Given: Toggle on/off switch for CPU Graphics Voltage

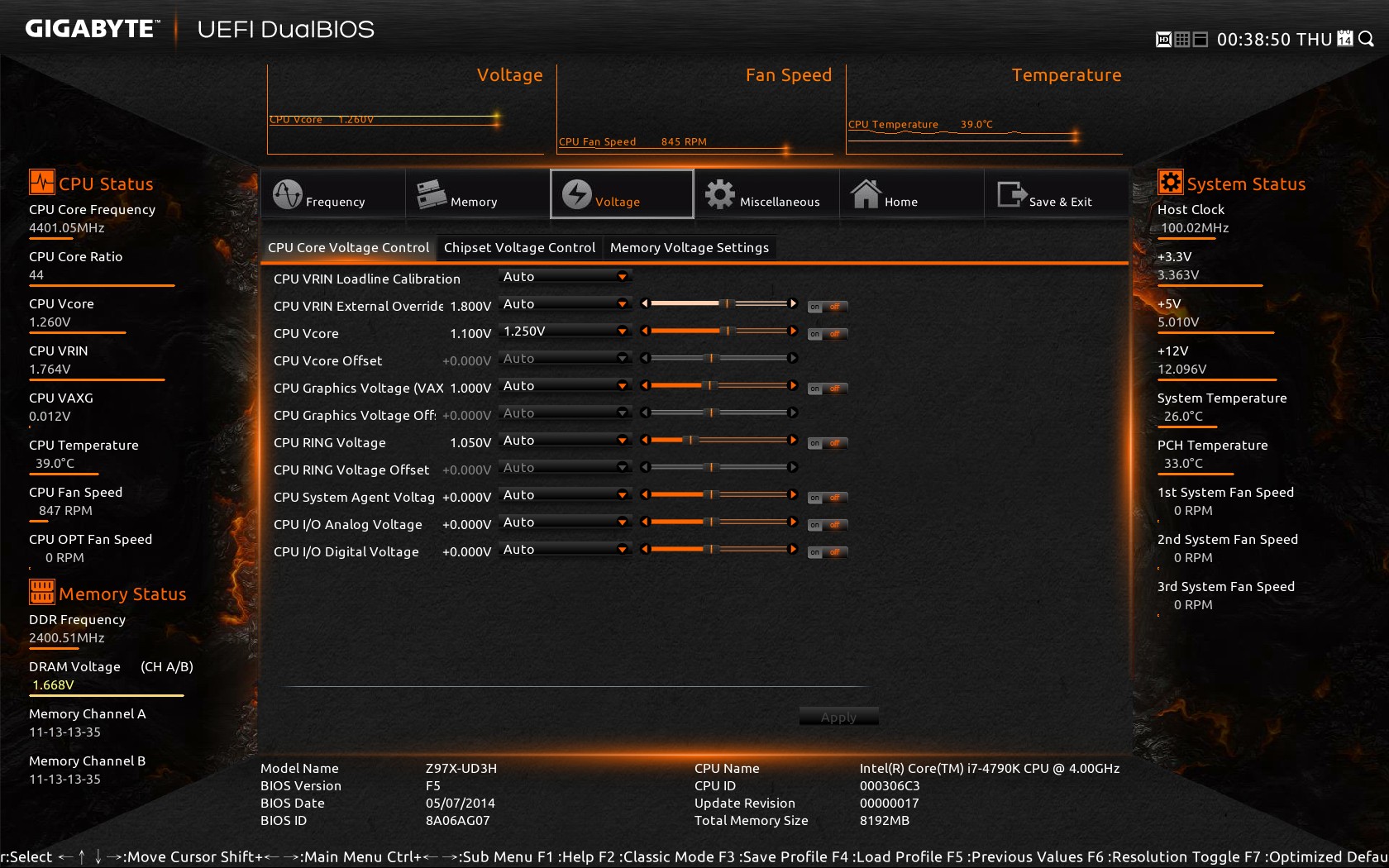Looking at the screenshot, I should point(828,389).
